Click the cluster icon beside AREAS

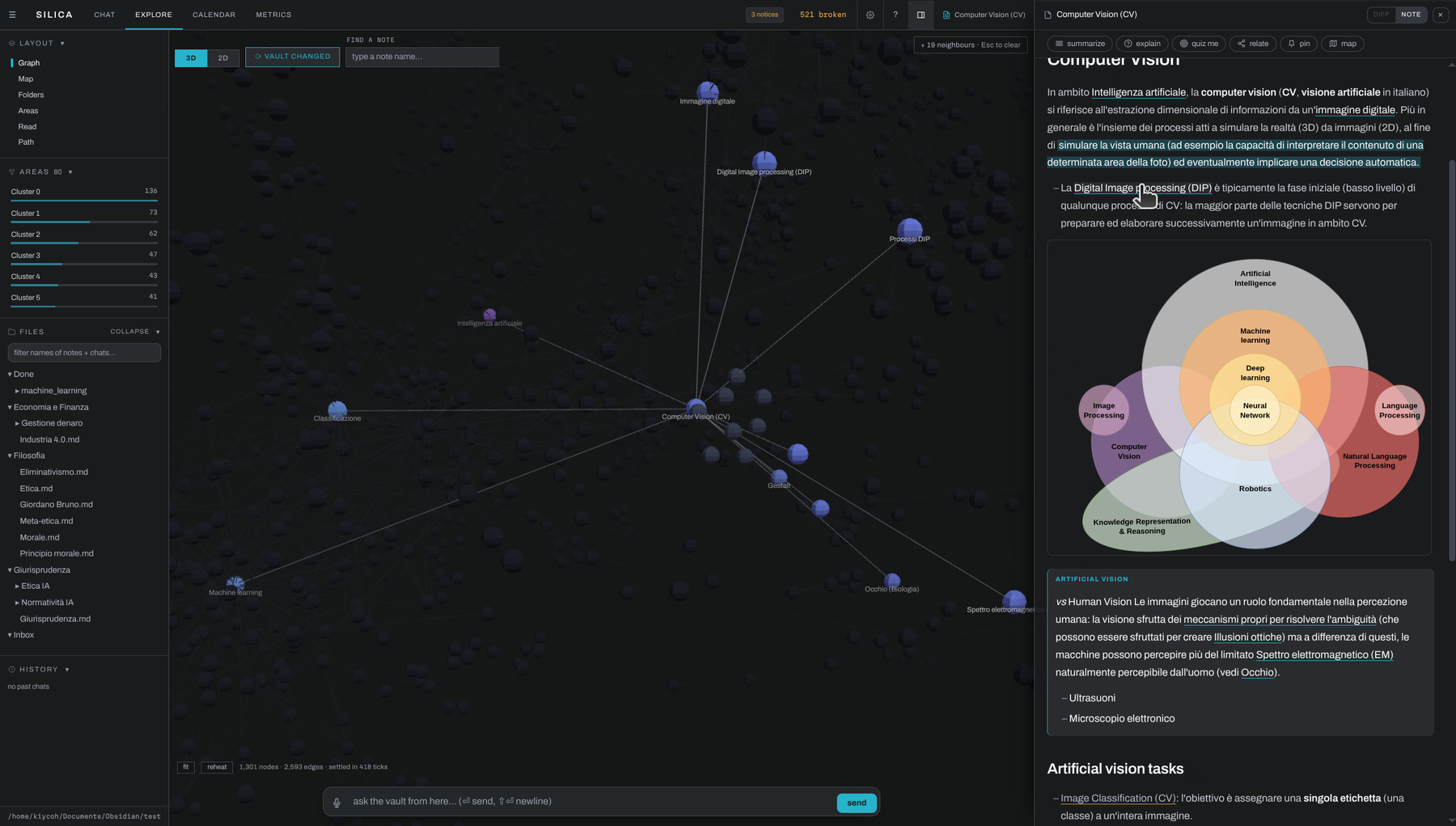tap(12, 172)
